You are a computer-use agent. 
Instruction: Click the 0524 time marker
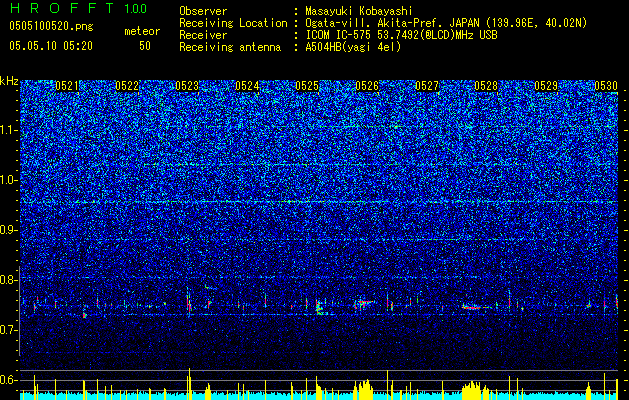click(x=247, y=86)
